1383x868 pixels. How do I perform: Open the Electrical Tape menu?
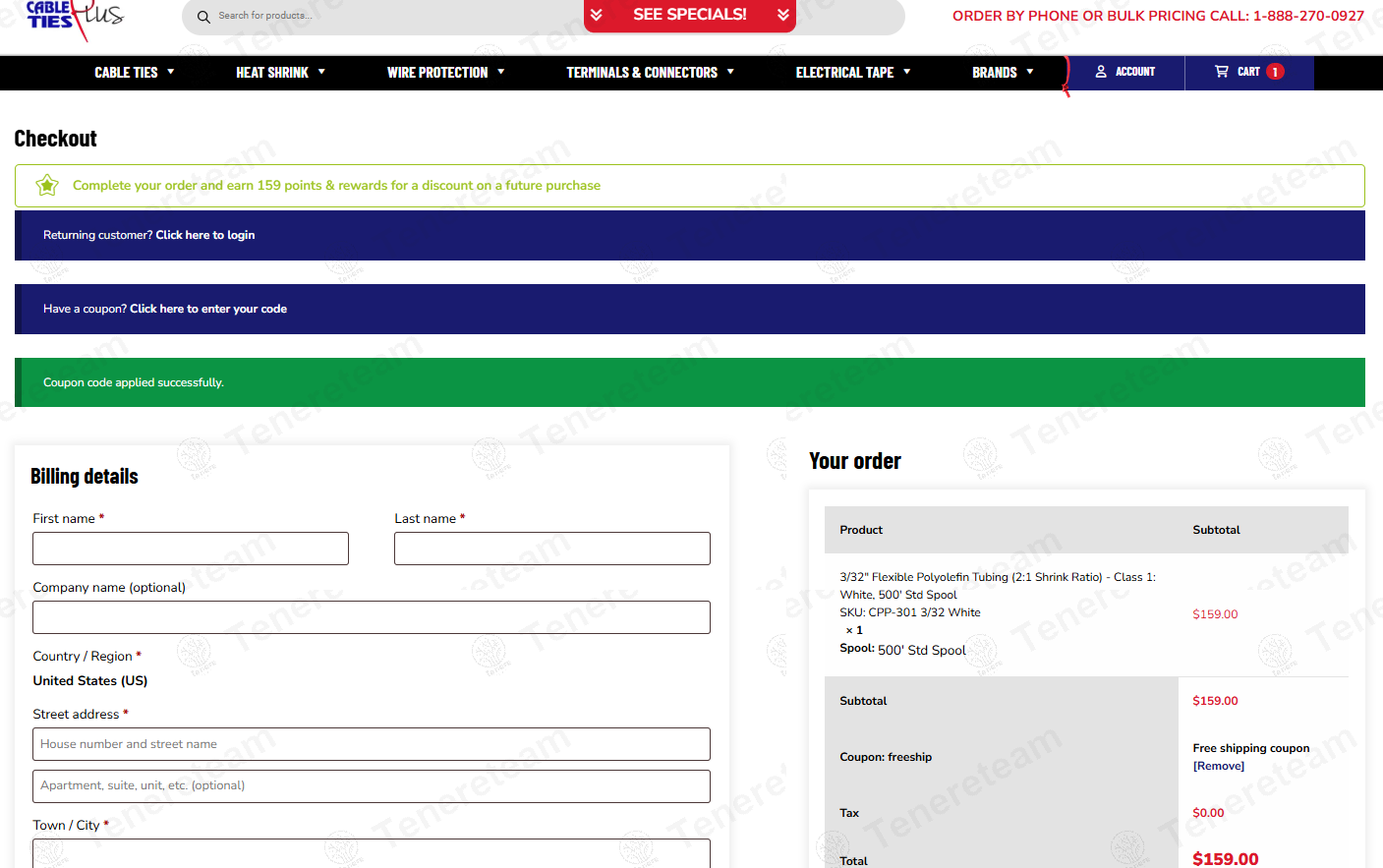844,73
